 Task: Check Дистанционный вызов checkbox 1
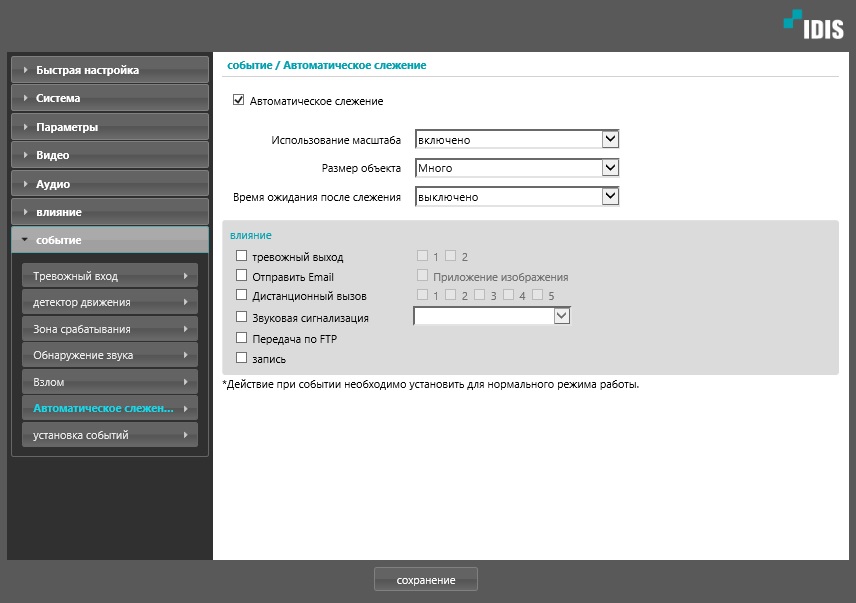tap(422, 295)
